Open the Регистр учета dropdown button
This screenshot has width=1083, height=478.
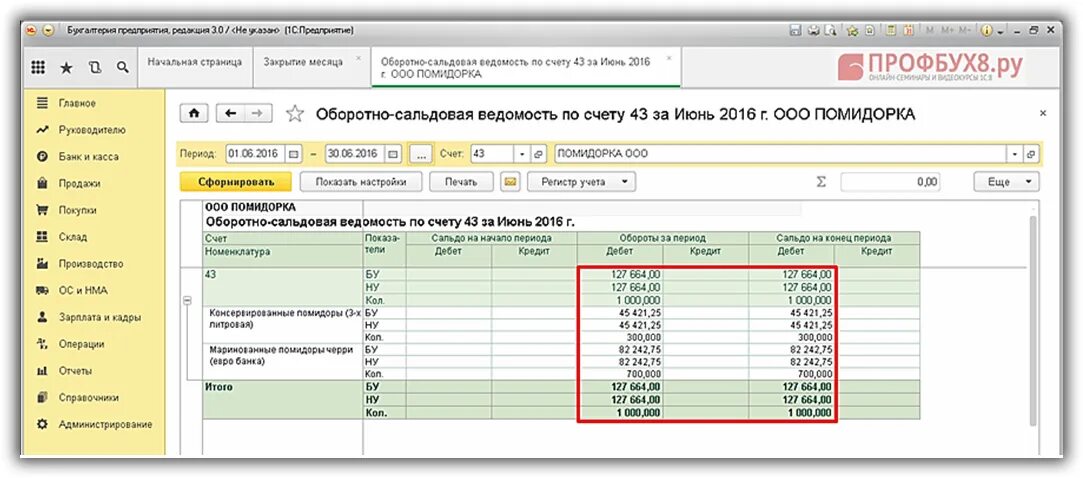582,182
